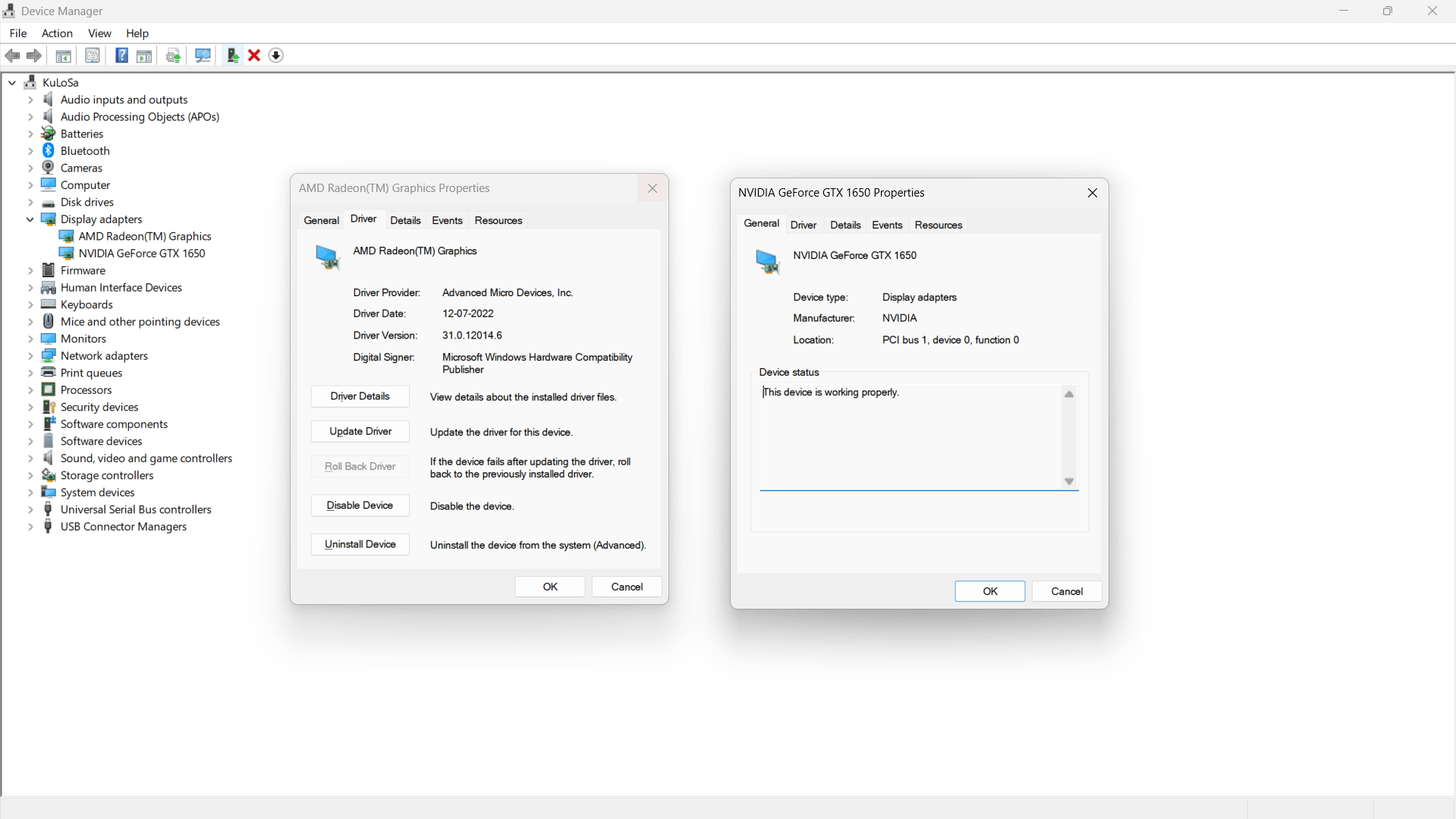The width and height of the screenshot is (1456, 819).
Task: Click the Properties toolbar icon
Action: click(x=93, y=55)
